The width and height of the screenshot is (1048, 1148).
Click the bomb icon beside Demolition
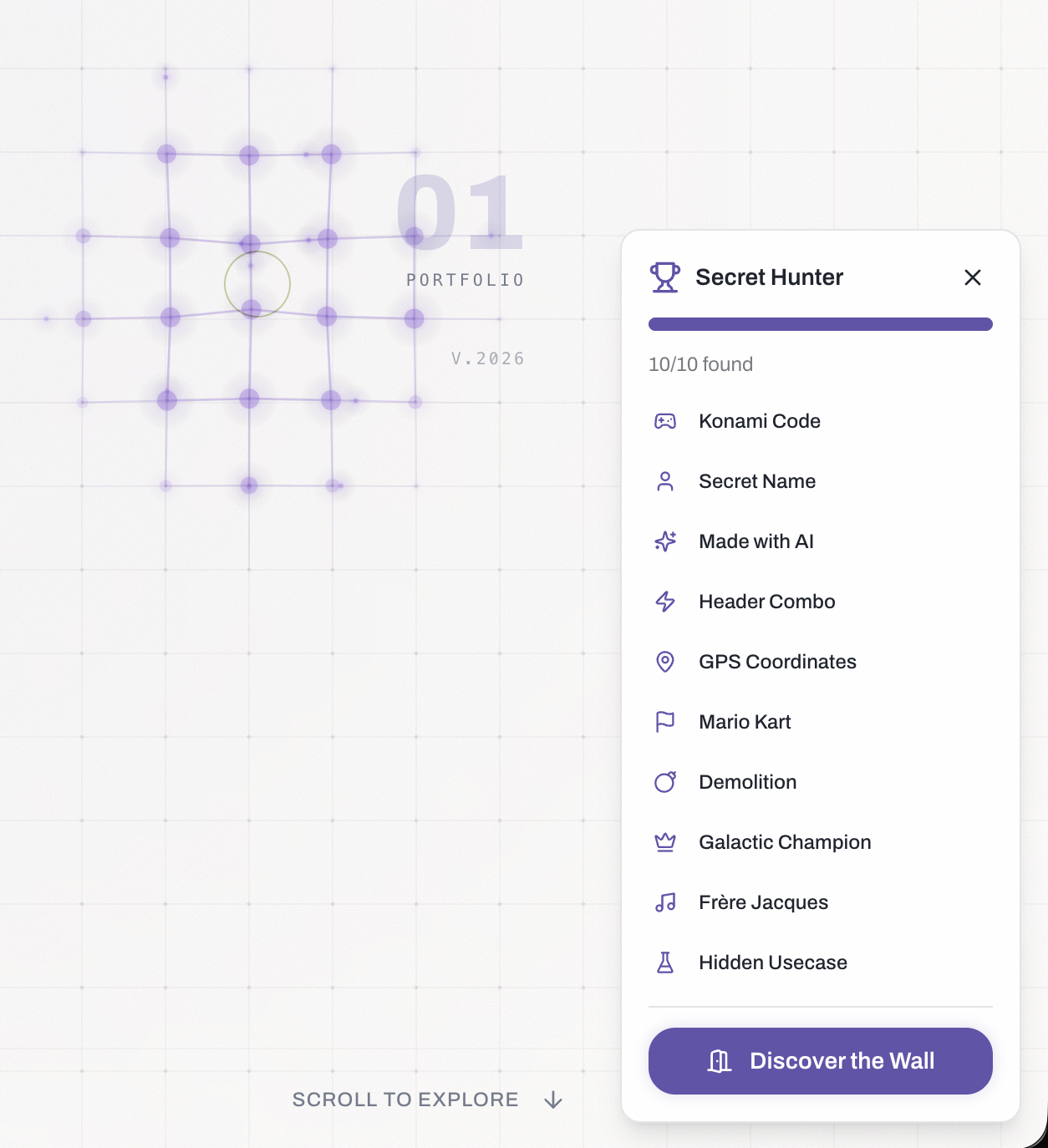click(x=665, y=782)
